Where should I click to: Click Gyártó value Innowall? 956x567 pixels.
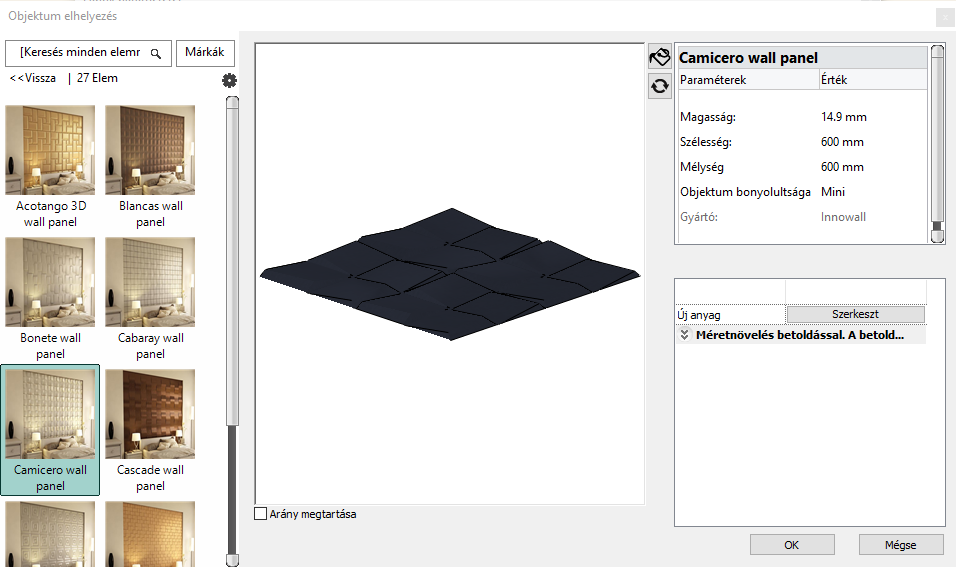click(x=843, y=217)
